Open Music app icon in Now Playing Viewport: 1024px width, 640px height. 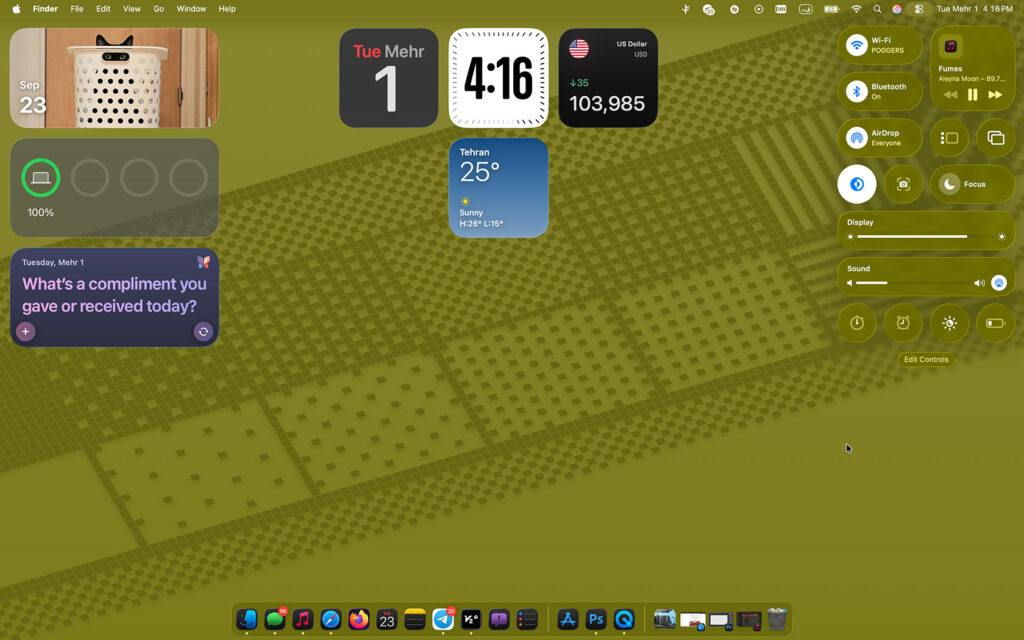950,46
